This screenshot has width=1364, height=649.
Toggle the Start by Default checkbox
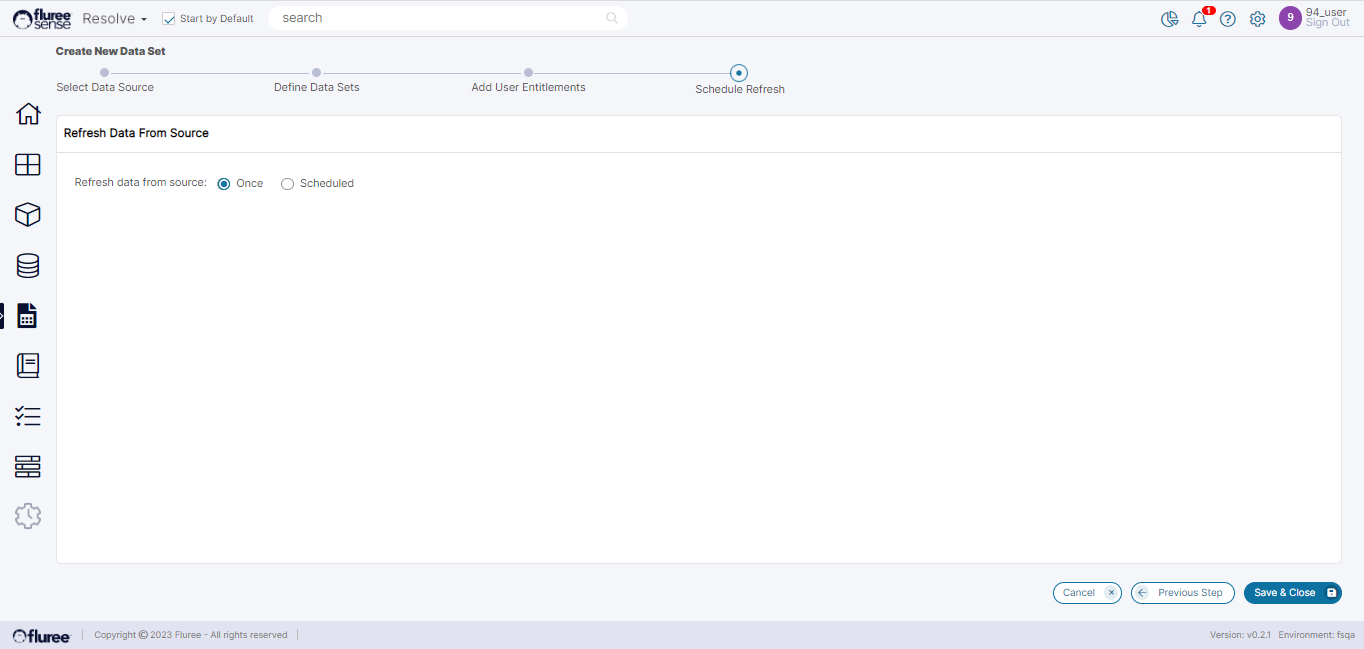[169, 19]
